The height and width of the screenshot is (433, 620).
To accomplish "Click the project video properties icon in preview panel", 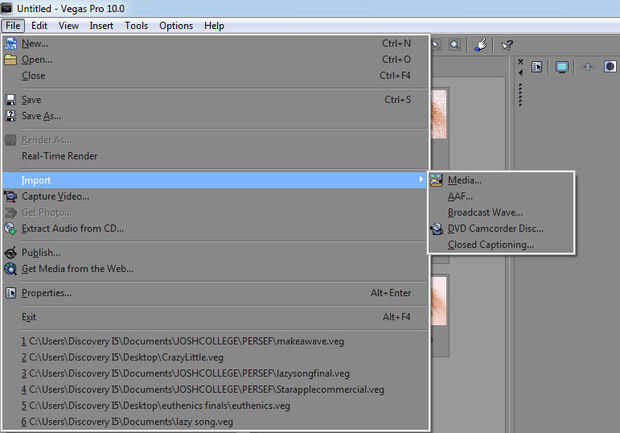I will (537, 67).
